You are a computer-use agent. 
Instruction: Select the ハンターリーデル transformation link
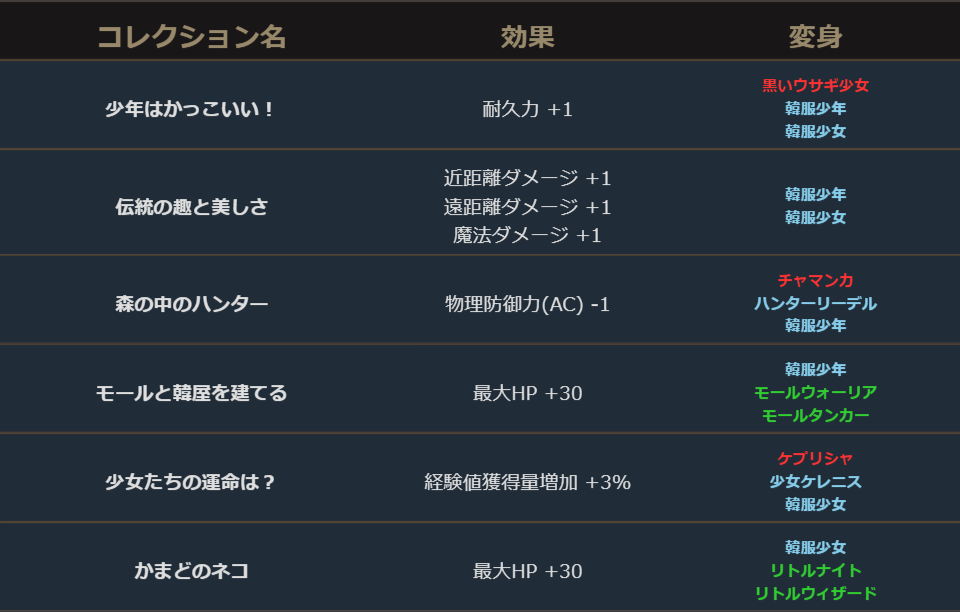[x=815, y=303]
